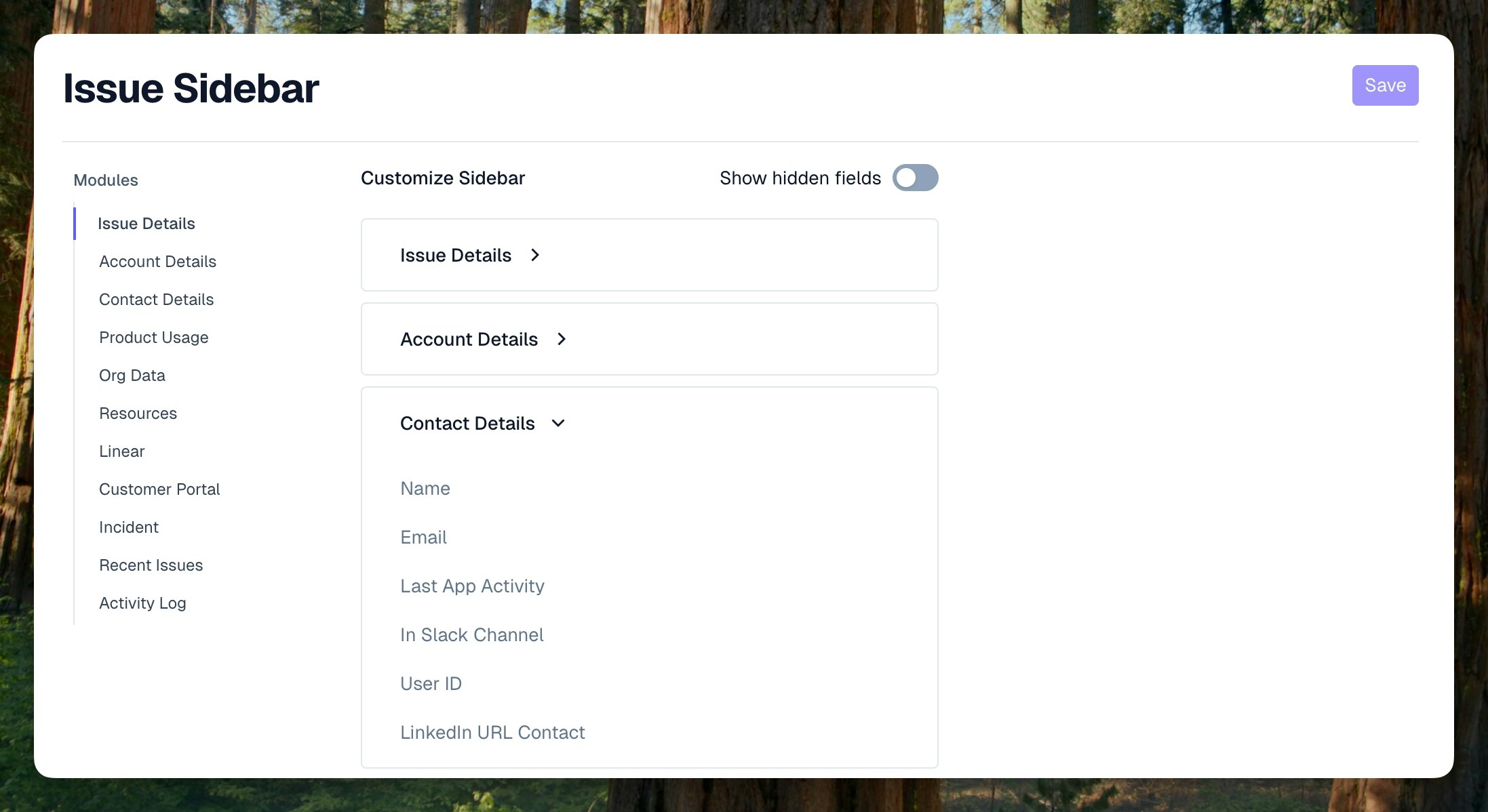The width and height of the screenshot is (1488, 812).
Task: Go to Recent Issues module
Action: click(151, 565)
